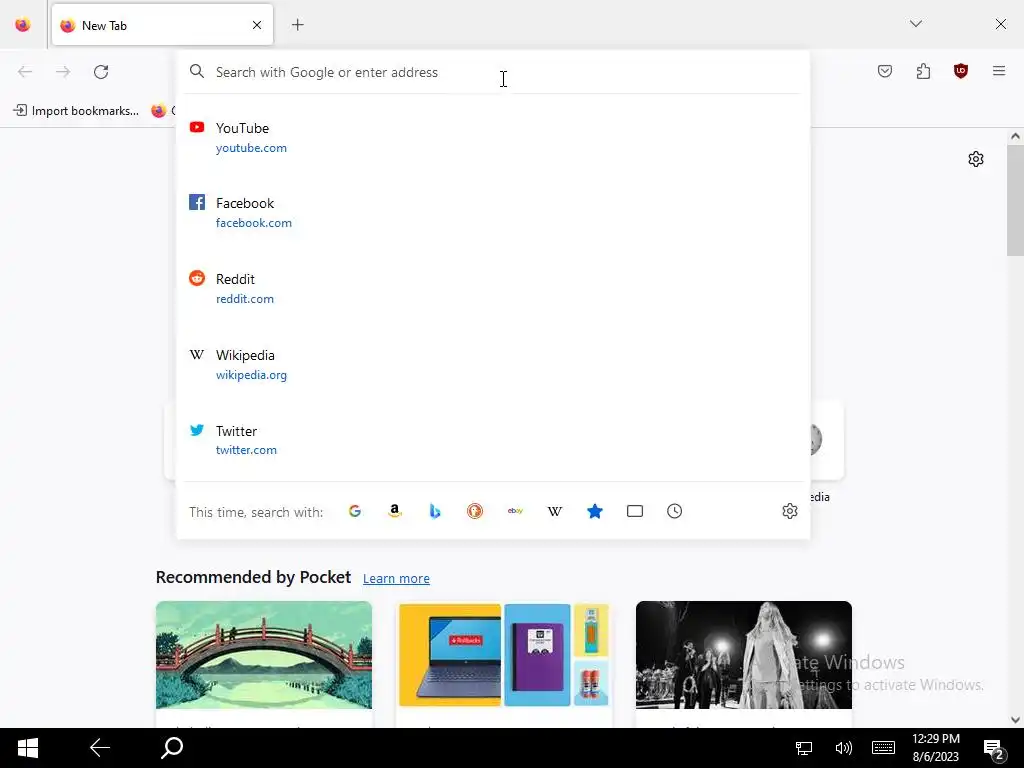Click Import bookmarks in bookmarks toolbar
Screen dimensions: 1024x768
click(x=76, y=110)
